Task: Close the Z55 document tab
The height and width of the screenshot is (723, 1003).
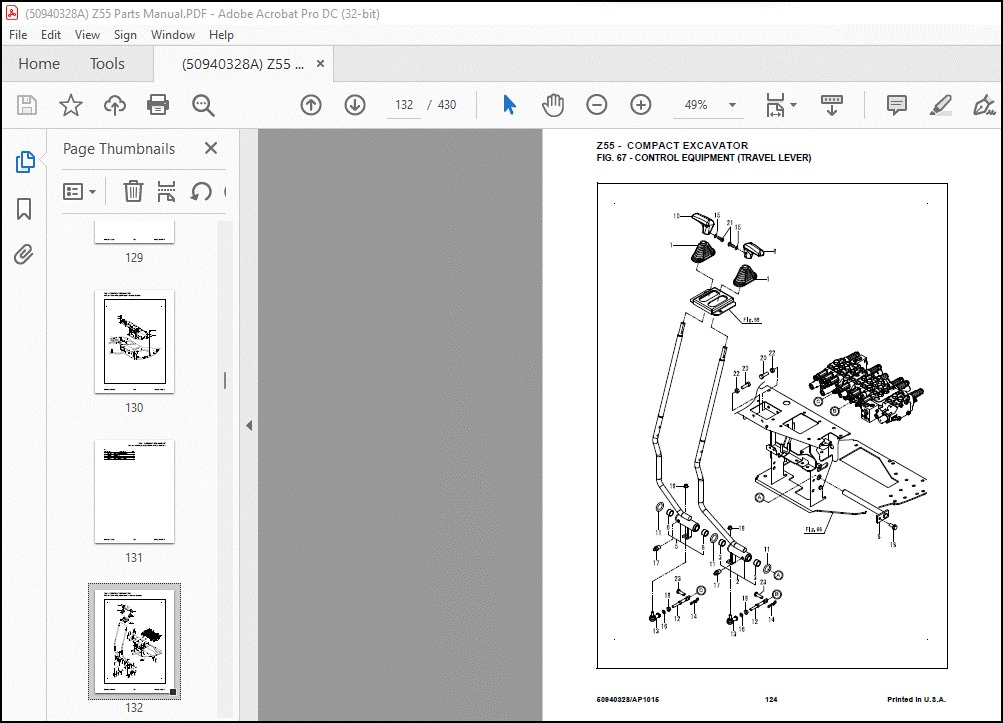Action: click(320, 64)
